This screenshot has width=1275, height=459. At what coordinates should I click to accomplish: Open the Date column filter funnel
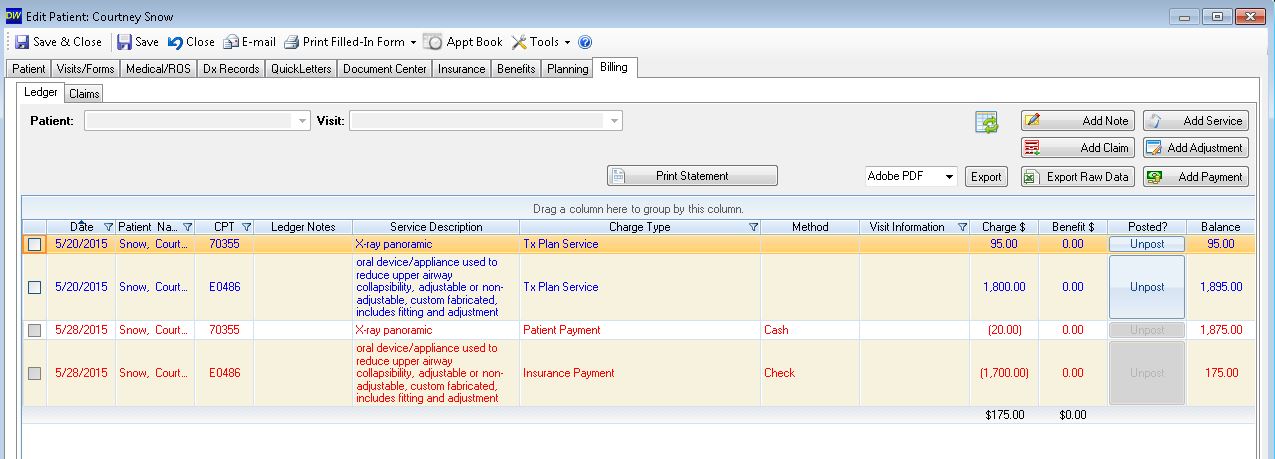tap(109, 227)
